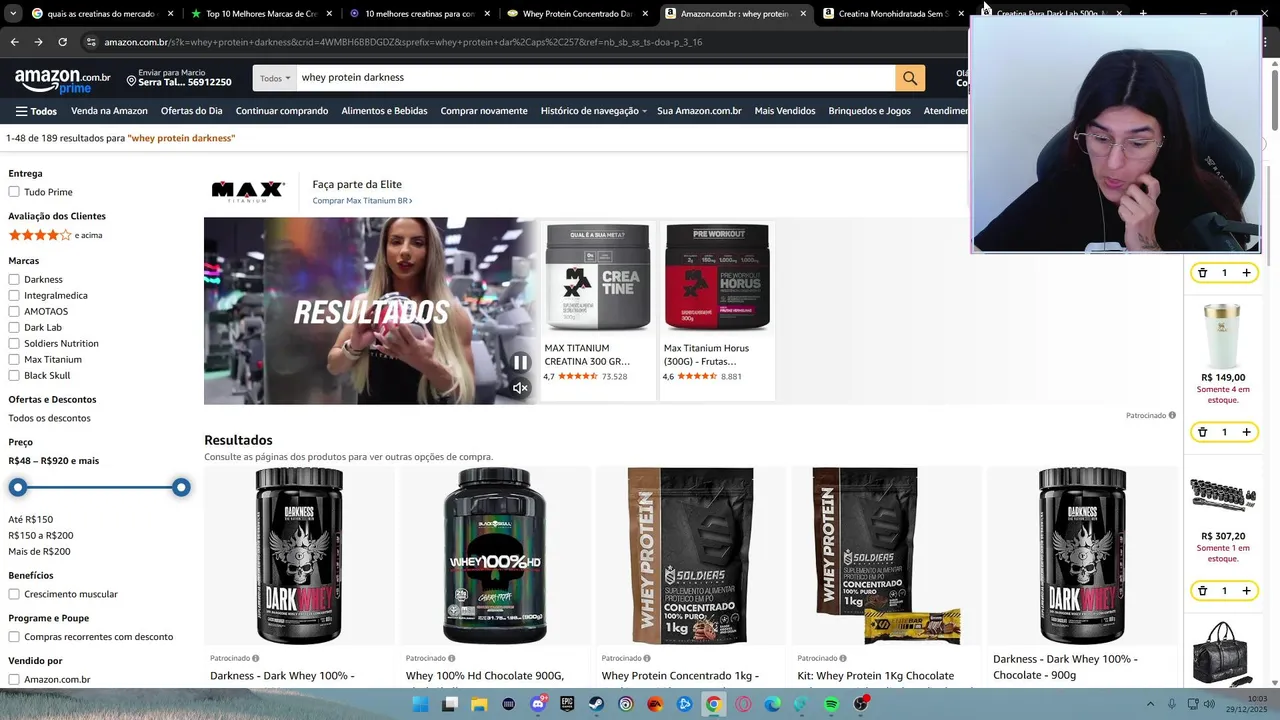
Task: Open Venda na Amazon nav item
Action: 109,111
